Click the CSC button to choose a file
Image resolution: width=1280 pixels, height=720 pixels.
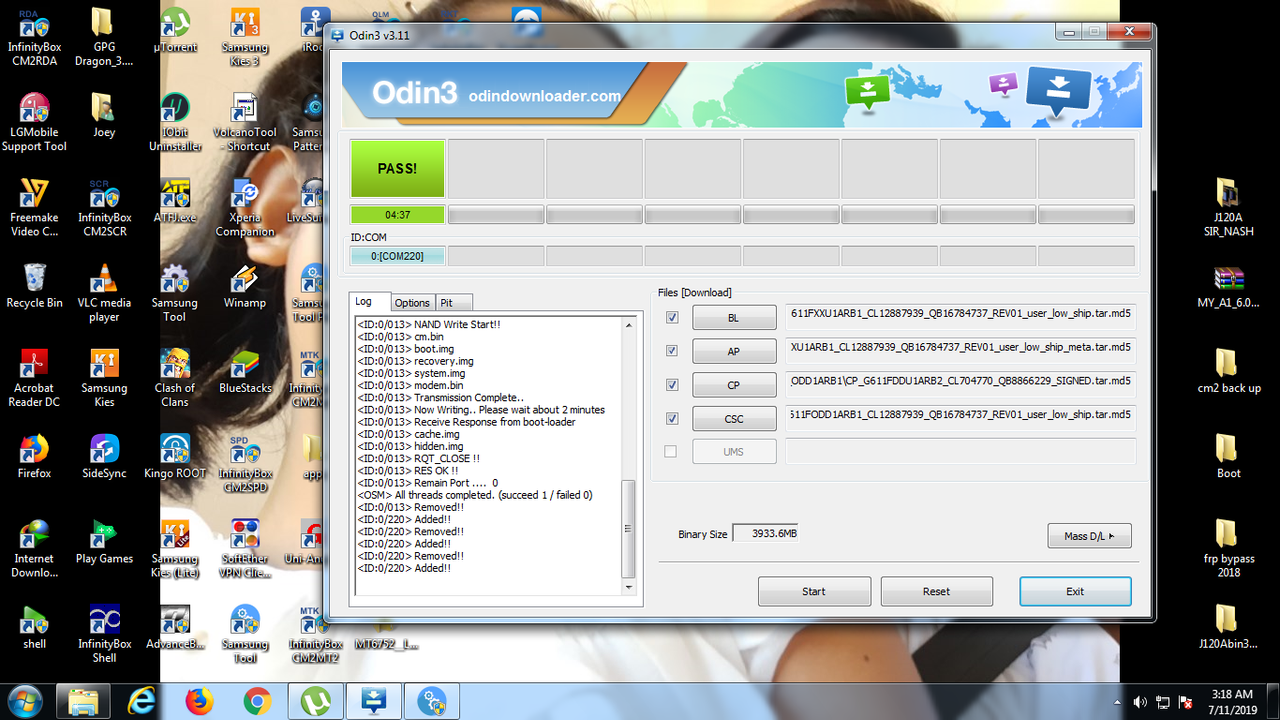734,420
